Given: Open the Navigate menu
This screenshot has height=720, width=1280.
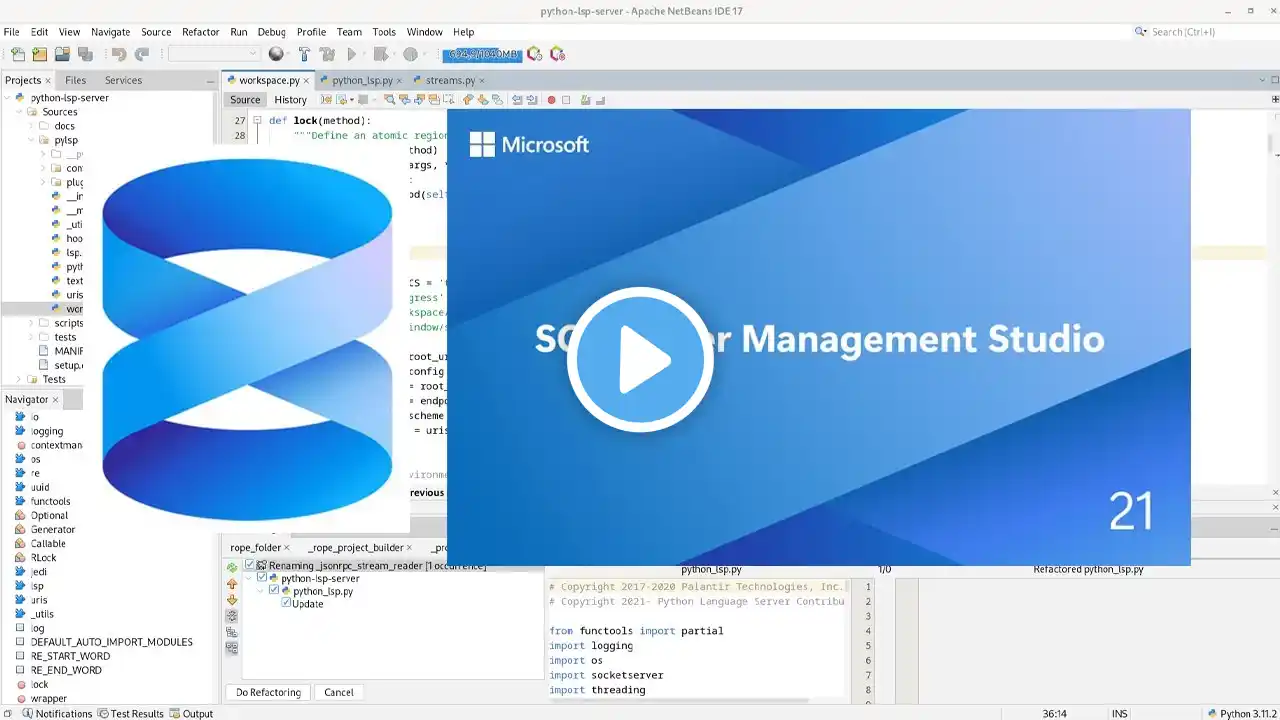Looking at the screenshot, I should coord(110,32).
